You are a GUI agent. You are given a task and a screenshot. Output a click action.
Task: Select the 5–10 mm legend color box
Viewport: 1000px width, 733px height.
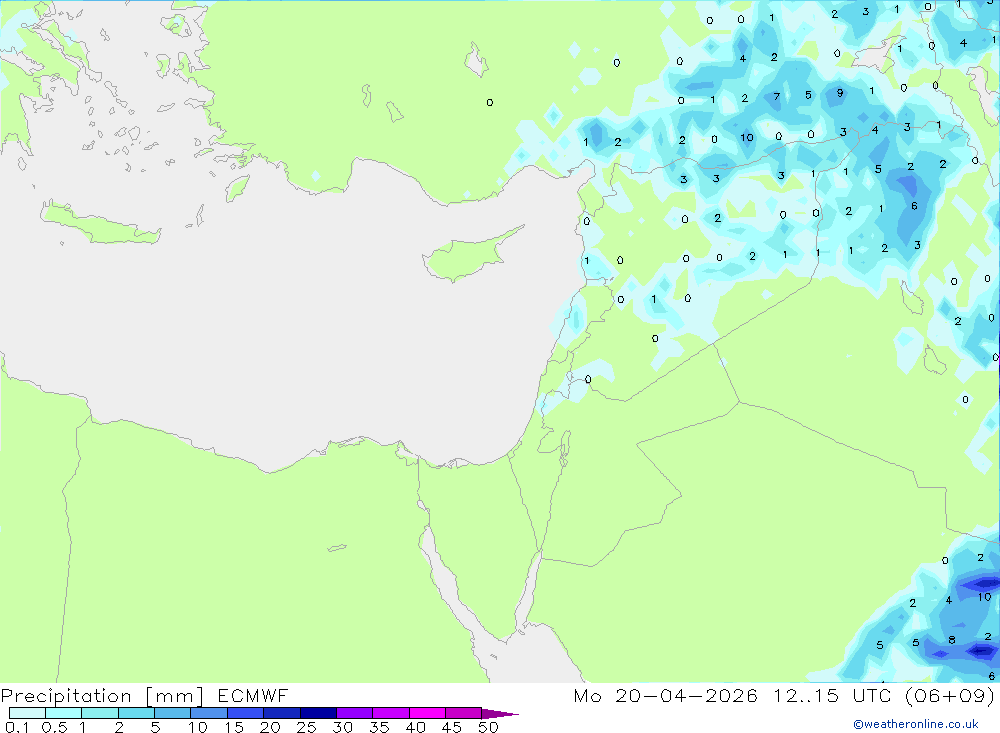tap(172, 713)
